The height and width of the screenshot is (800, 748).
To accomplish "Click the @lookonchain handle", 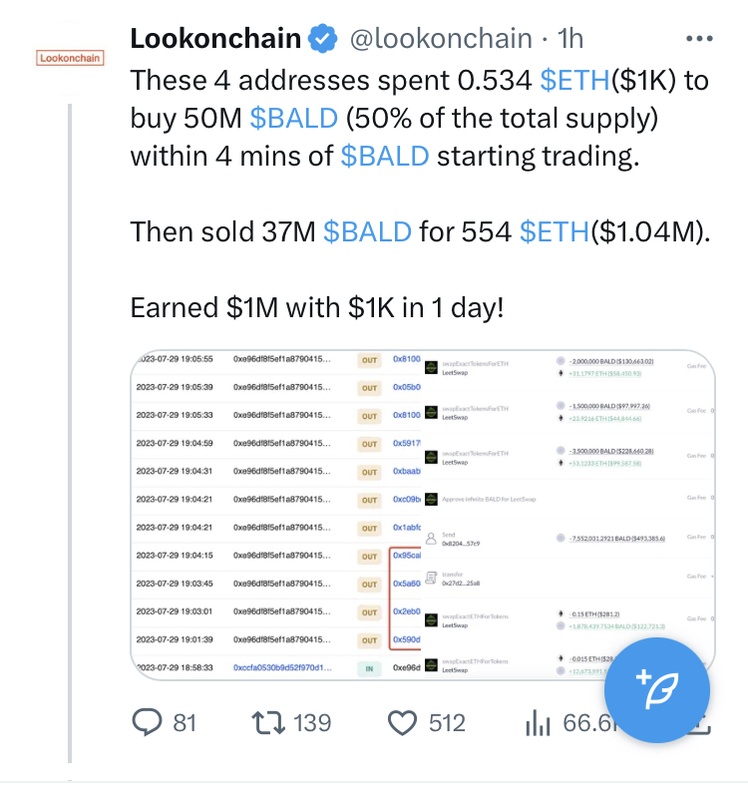I will tap(439, 40).
